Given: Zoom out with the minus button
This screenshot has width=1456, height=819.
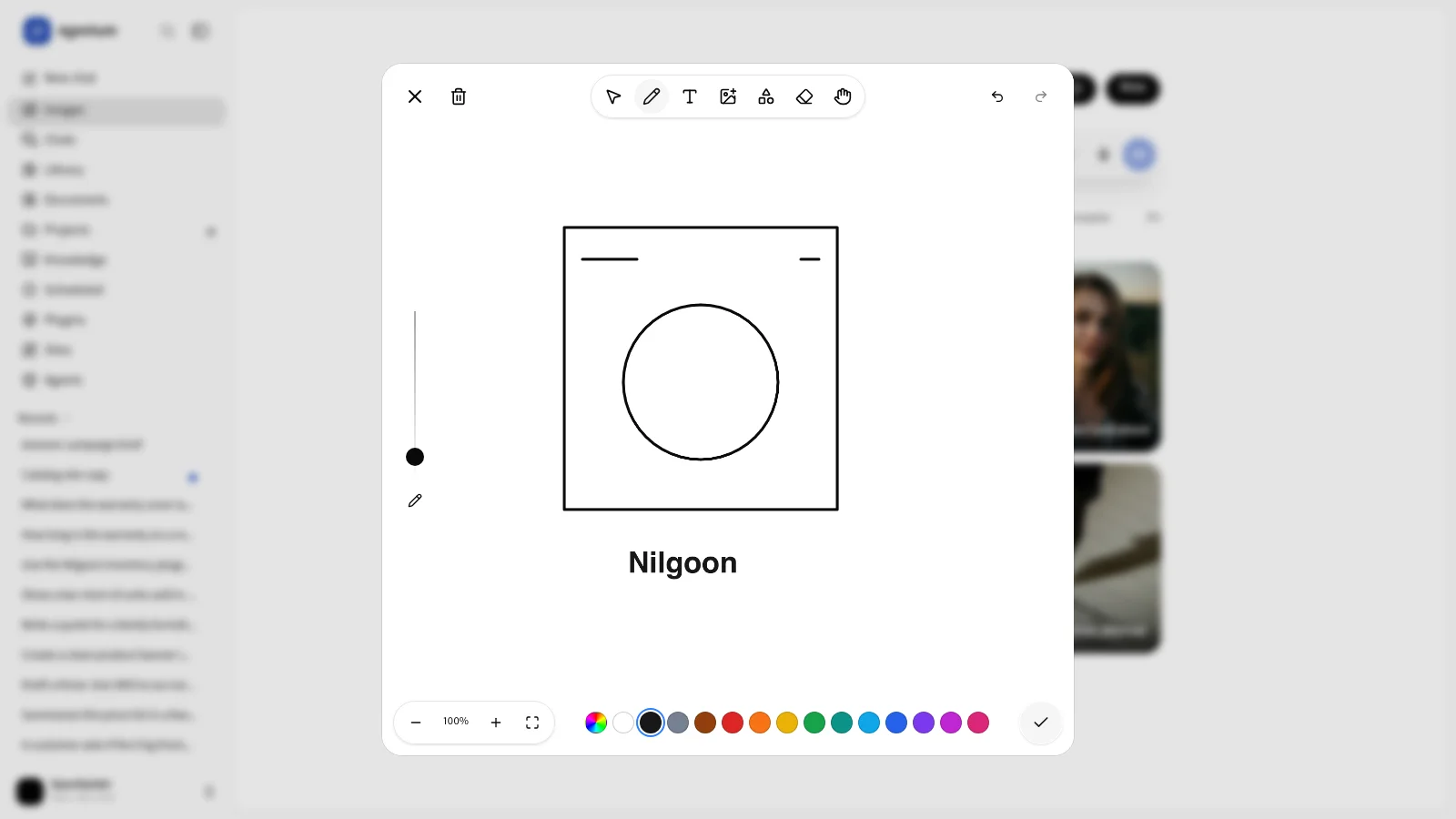Looking at the screenshot, I should click(416, 723).
